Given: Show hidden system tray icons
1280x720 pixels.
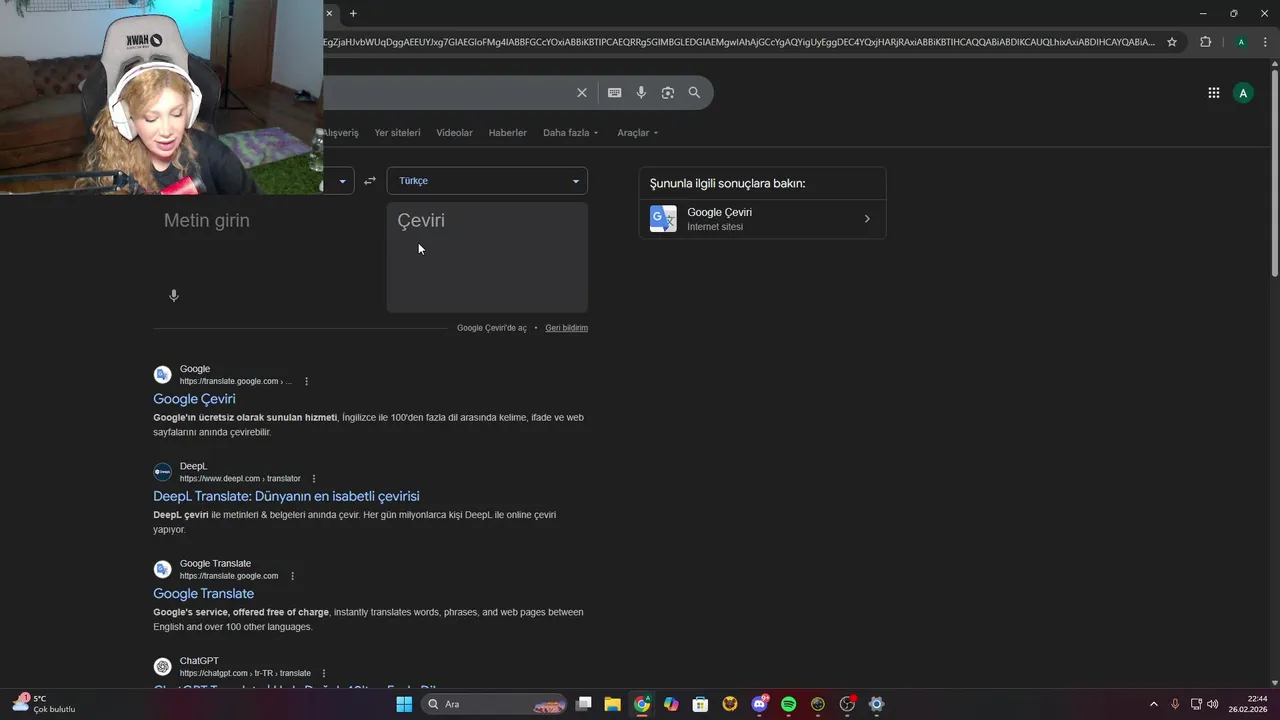Looking at the screenshot, I should (x=1153, y=704).
